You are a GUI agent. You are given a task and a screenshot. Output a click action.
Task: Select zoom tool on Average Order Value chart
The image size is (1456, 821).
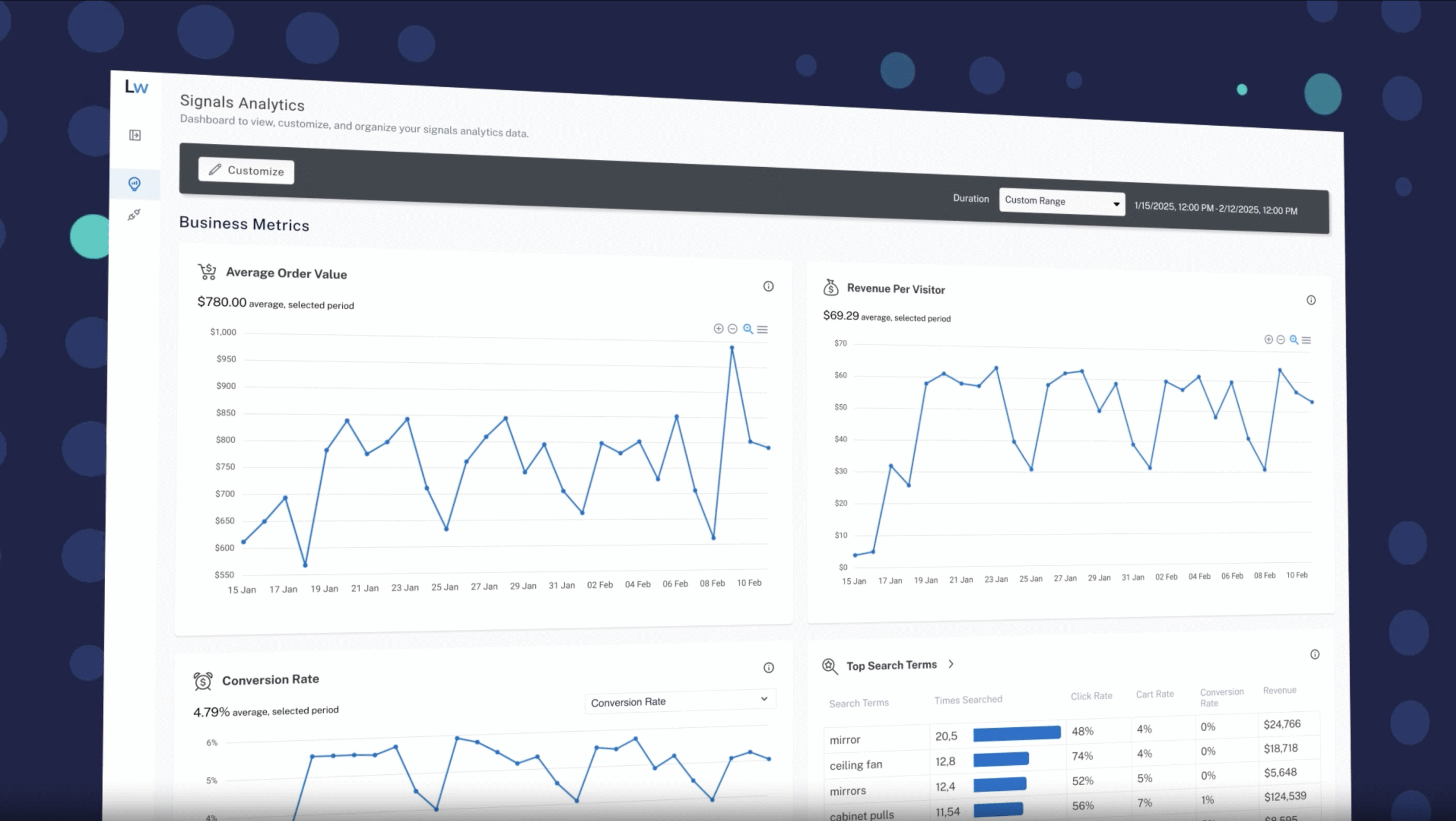coord(748,329)
